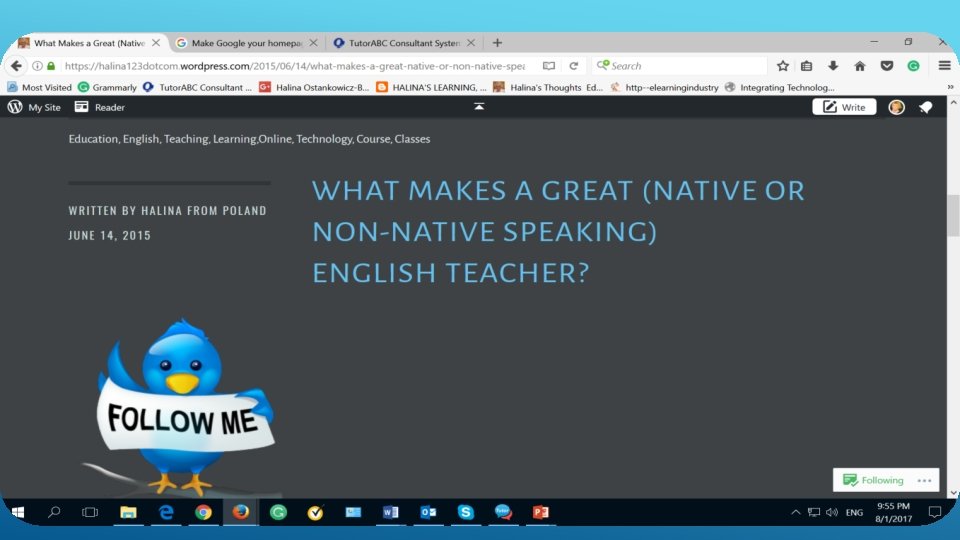Click the Following button
The width and height of the screenshot is (960, 540).
[x=873, y=480]
